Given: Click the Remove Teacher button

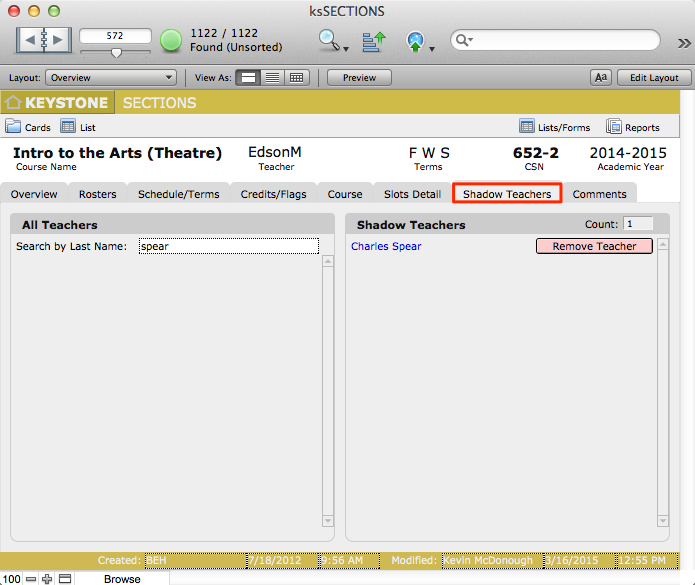Looking at the screenshot, I should pyautogui.click(x=594, y=246).
